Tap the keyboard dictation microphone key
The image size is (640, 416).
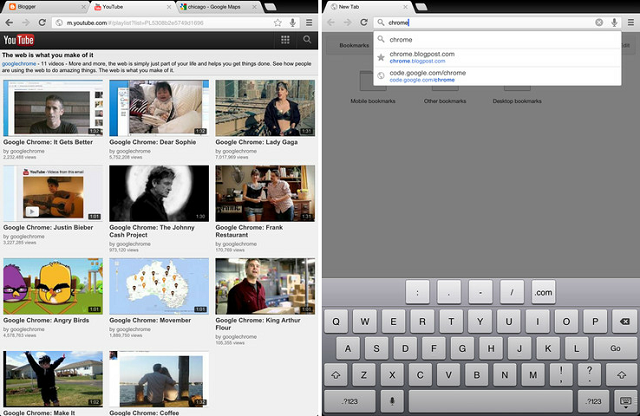[392, 401]
